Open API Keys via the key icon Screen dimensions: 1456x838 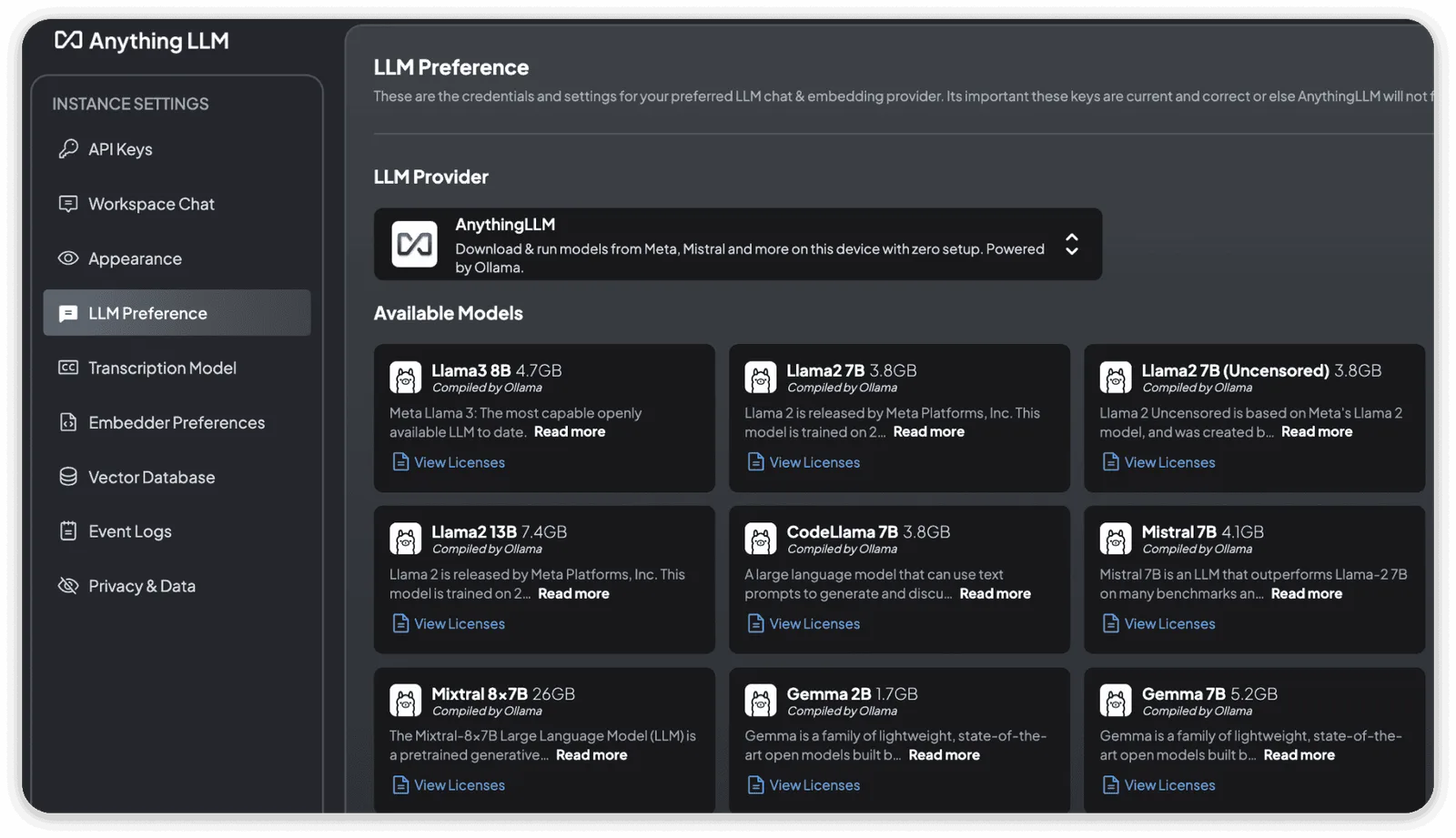(68, 149)
